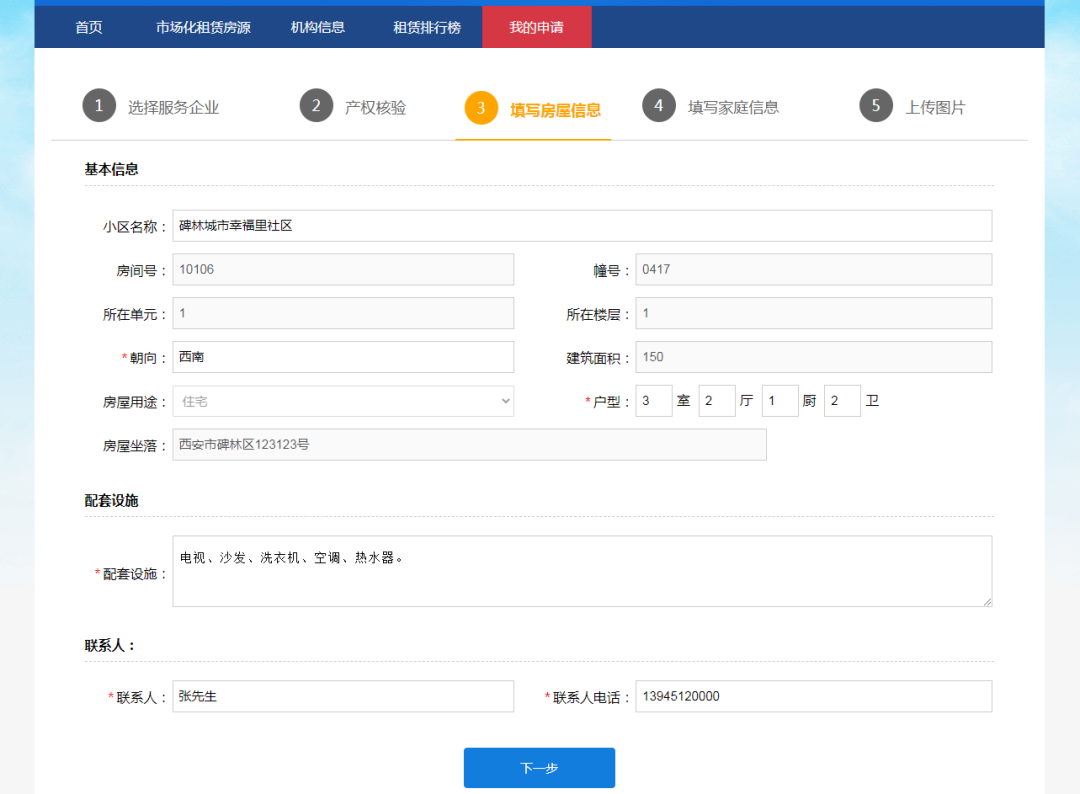Click the 卫 count input box

point(842,401)
